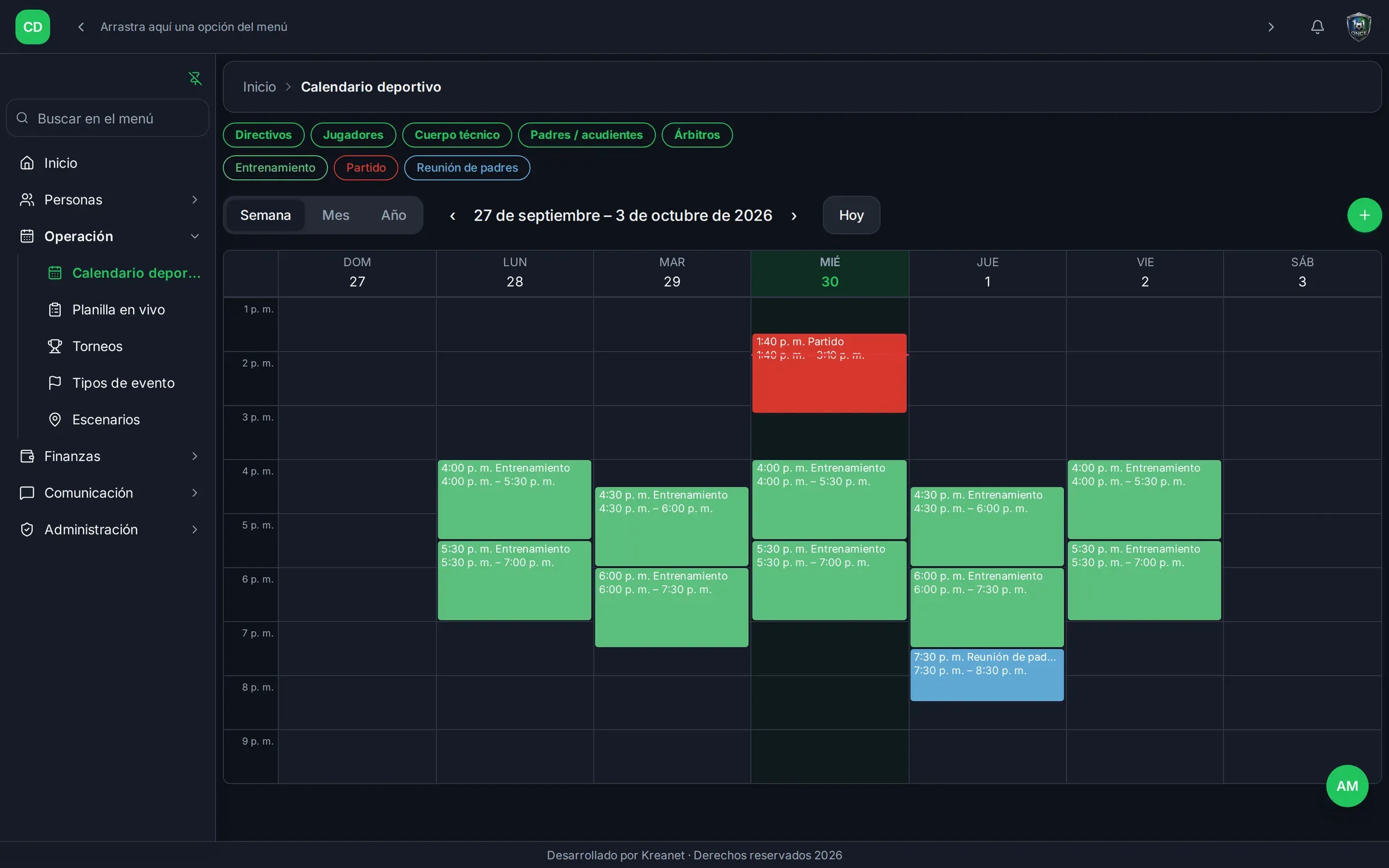The height and width of the screenshot is (868, 1389).
Task: Click the left arrow in the top bar
Action: [x=81, y=27]
